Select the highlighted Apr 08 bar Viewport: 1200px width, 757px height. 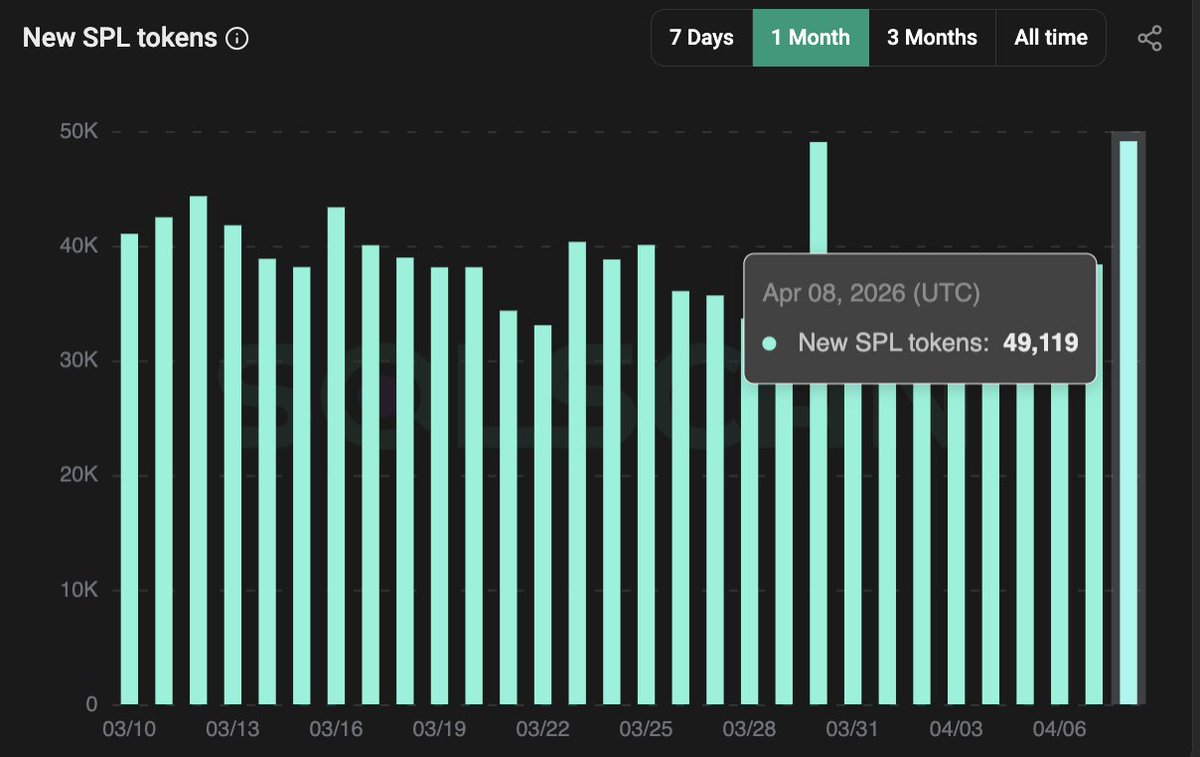(x=1128, y=422)
